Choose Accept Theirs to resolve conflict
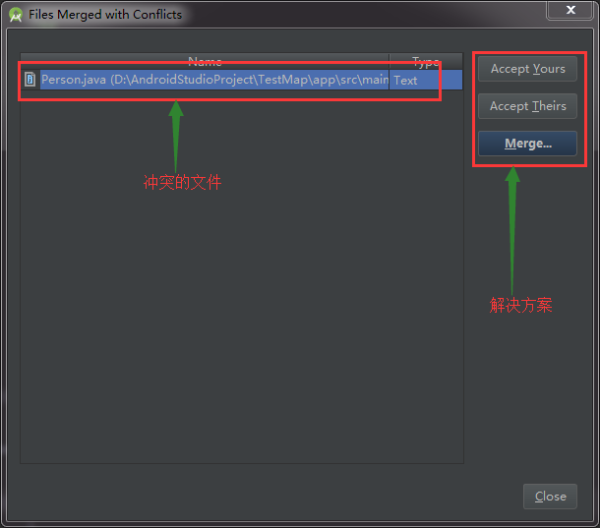Viewport: 600px width, 528px height. 527,106
